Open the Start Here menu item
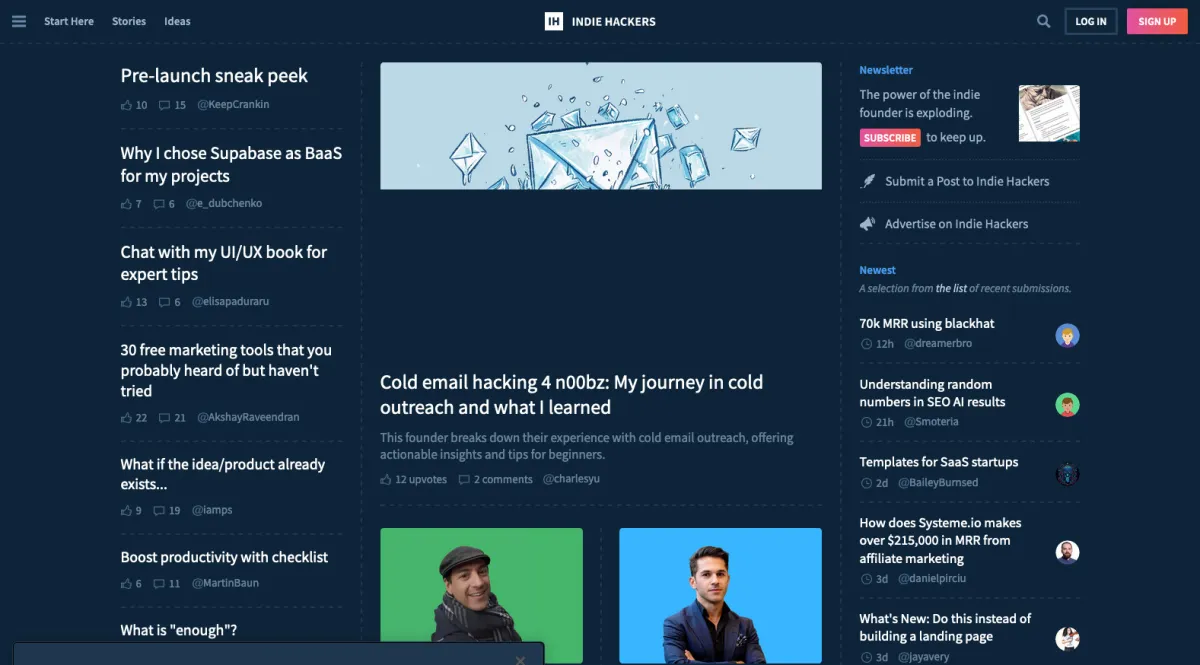The image size is (1200, 665). [x=69, y=21]
